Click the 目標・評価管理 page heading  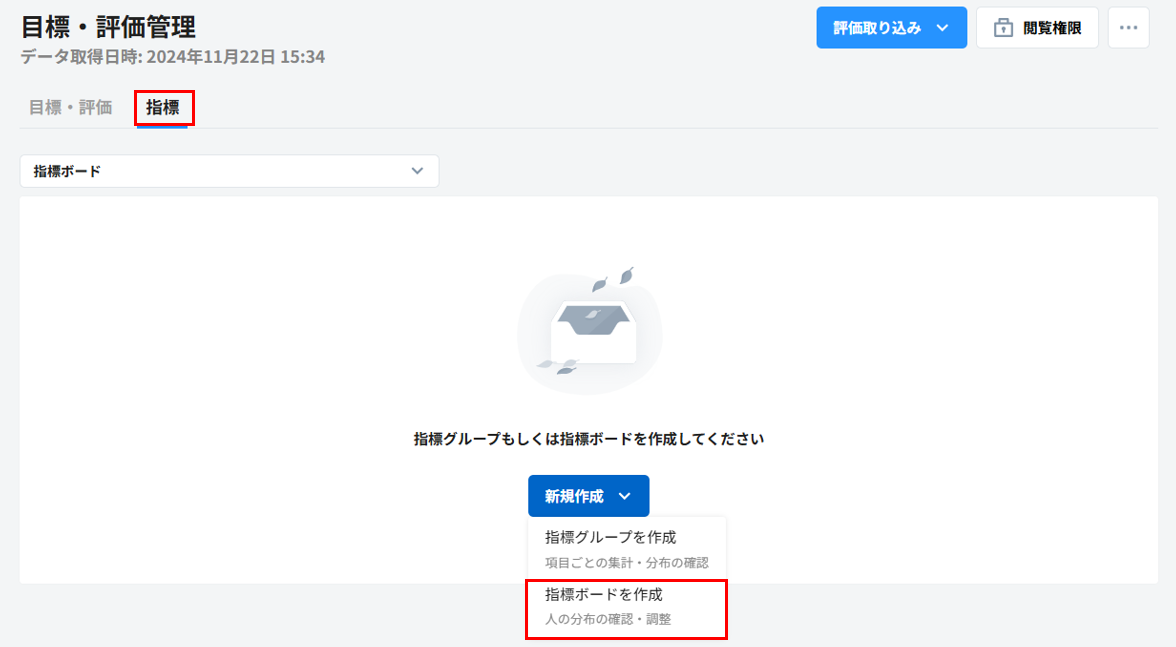(x=108, y=27)
